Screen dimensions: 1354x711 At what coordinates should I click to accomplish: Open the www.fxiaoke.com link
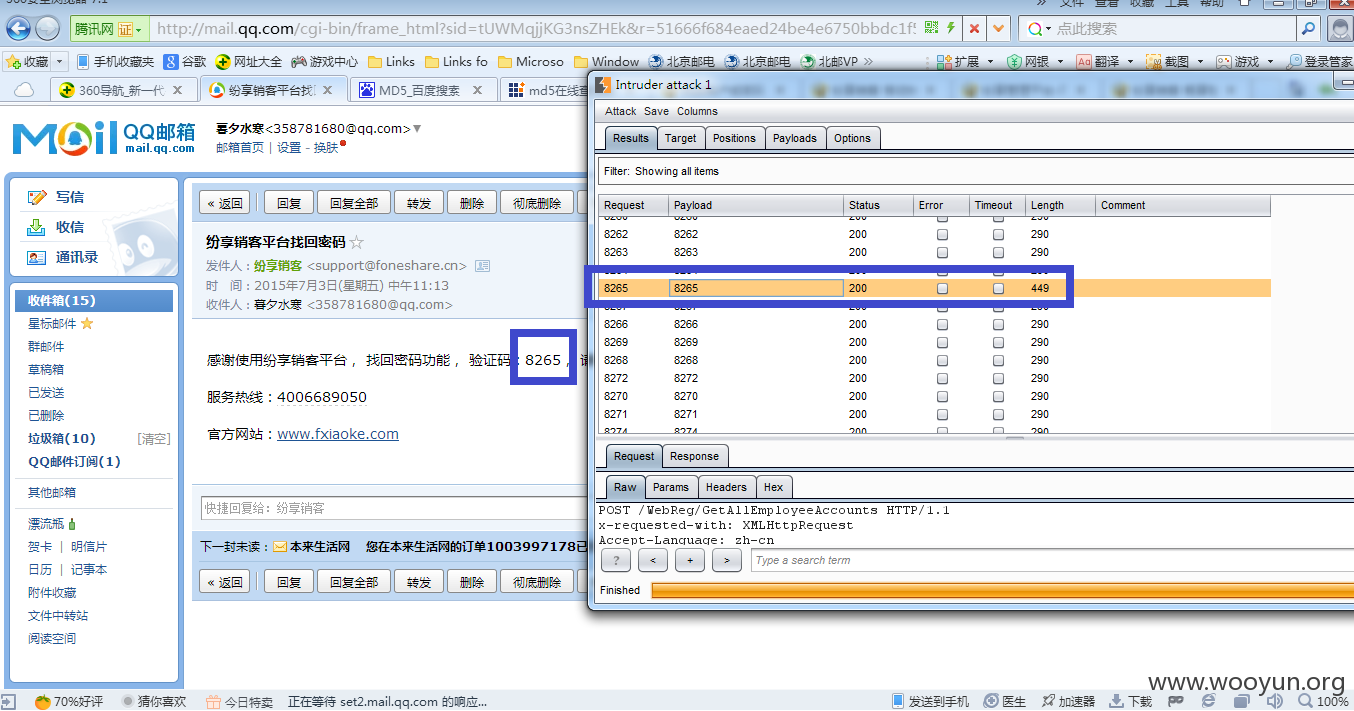338,434
